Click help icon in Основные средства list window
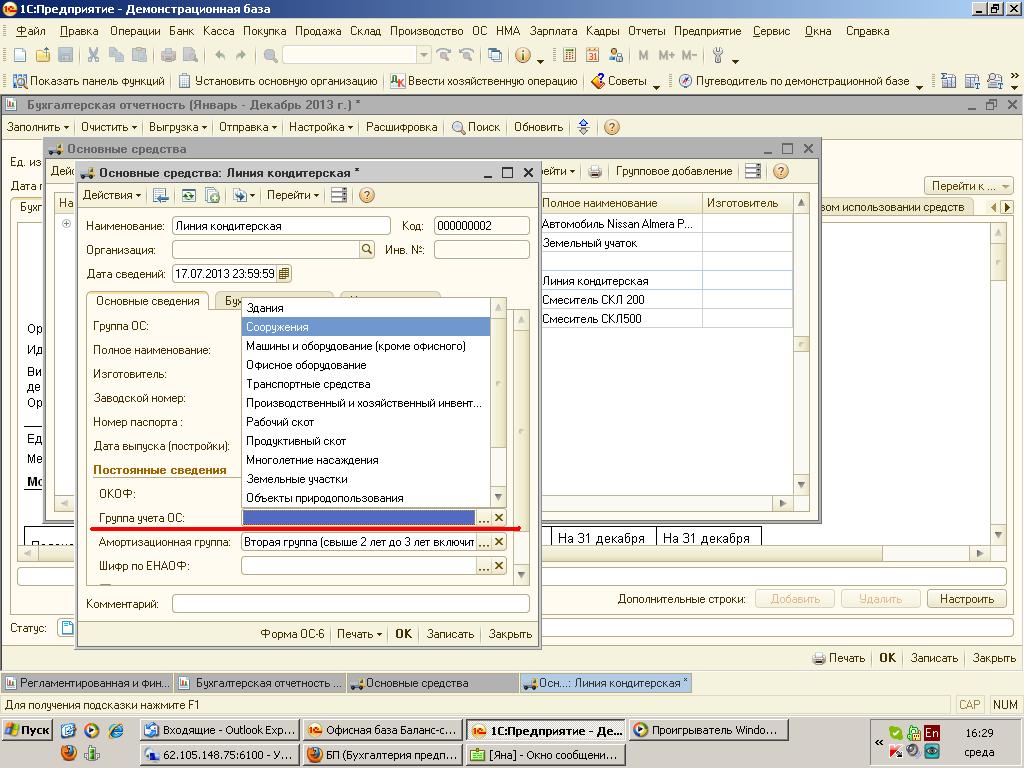 (780, 171)
